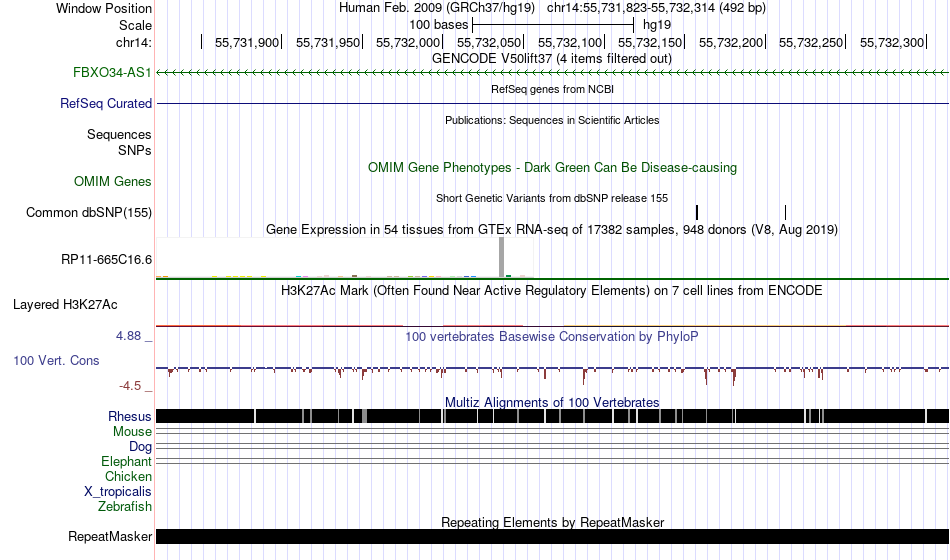Click the chr14:55,731,823-55,732,314 position text

click(656, 8)
